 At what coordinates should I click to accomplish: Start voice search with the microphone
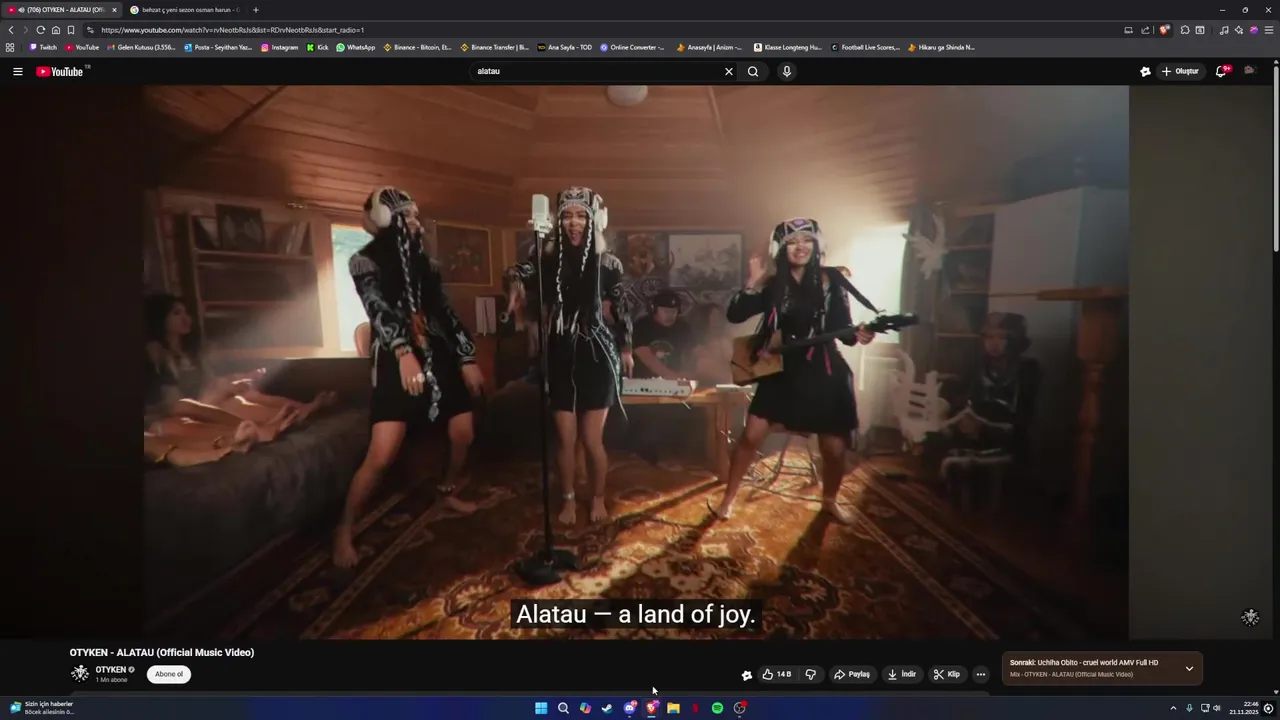tap(787, 71)
